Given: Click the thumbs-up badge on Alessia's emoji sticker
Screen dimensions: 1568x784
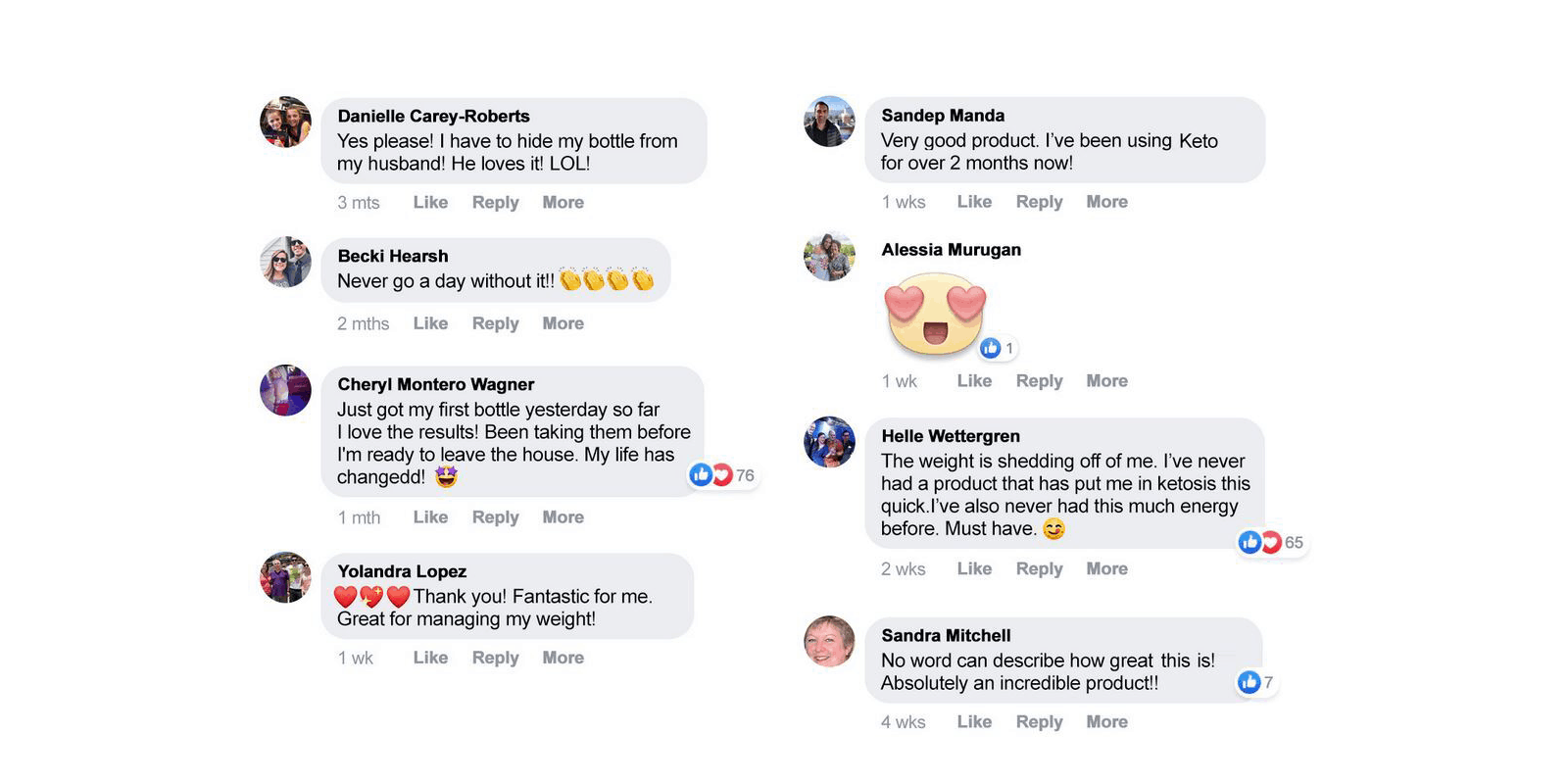Looking at the screenshot, I should (x=998, y=348).
